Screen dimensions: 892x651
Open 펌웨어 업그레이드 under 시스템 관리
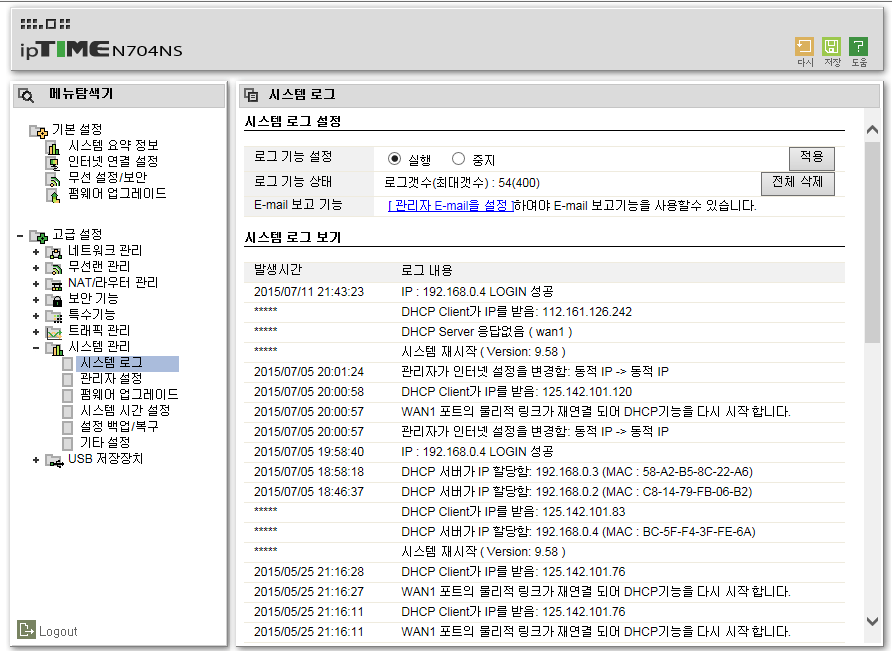click(129, 394)
